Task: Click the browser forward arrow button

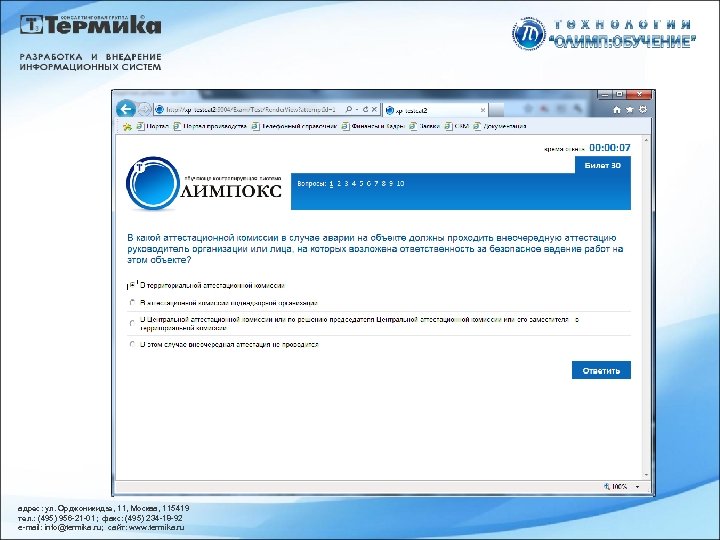Action: [x=144, y=109]
